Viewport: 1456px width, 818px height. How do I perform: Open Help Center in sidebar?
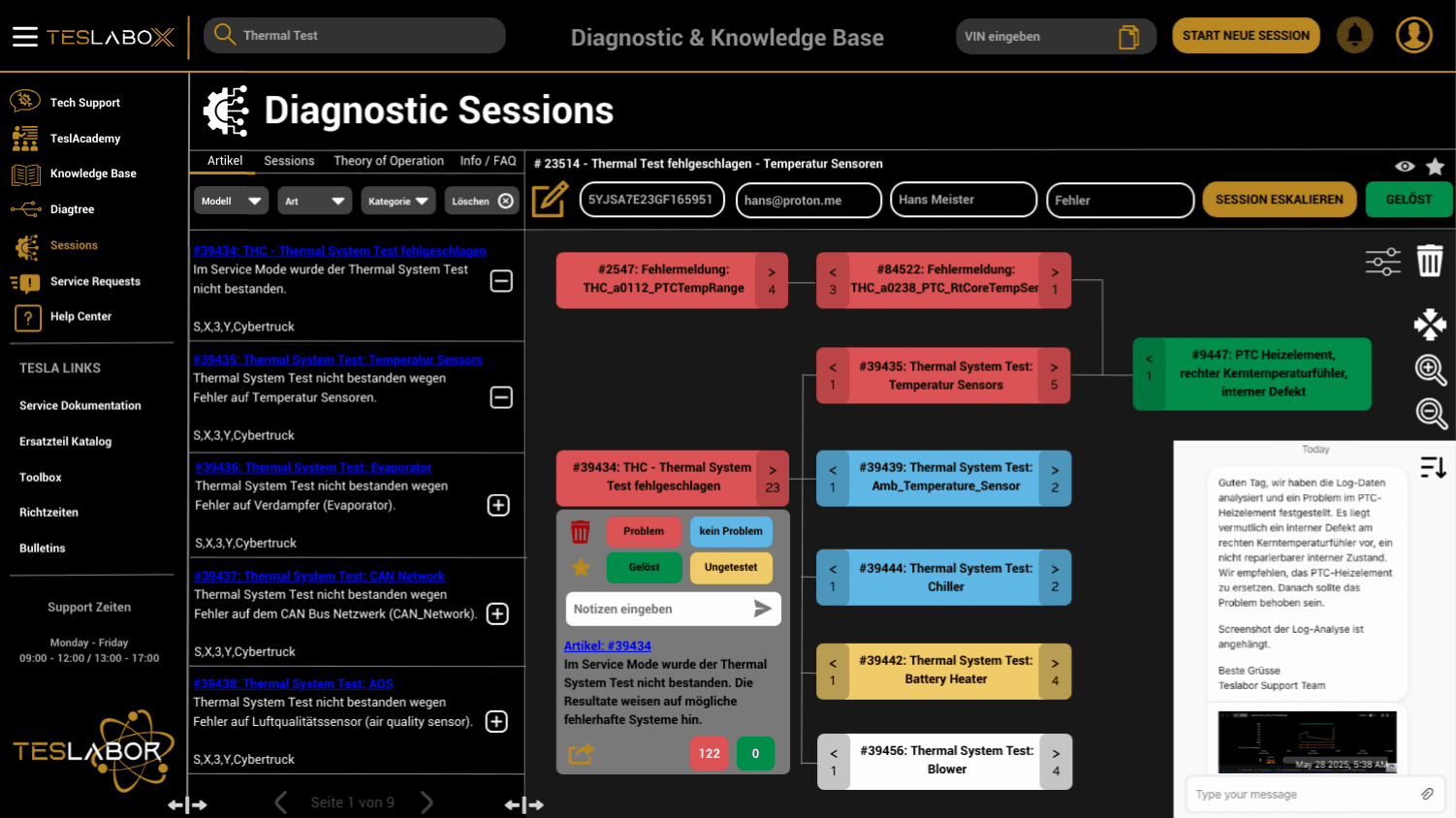click(x=80, y=317)
